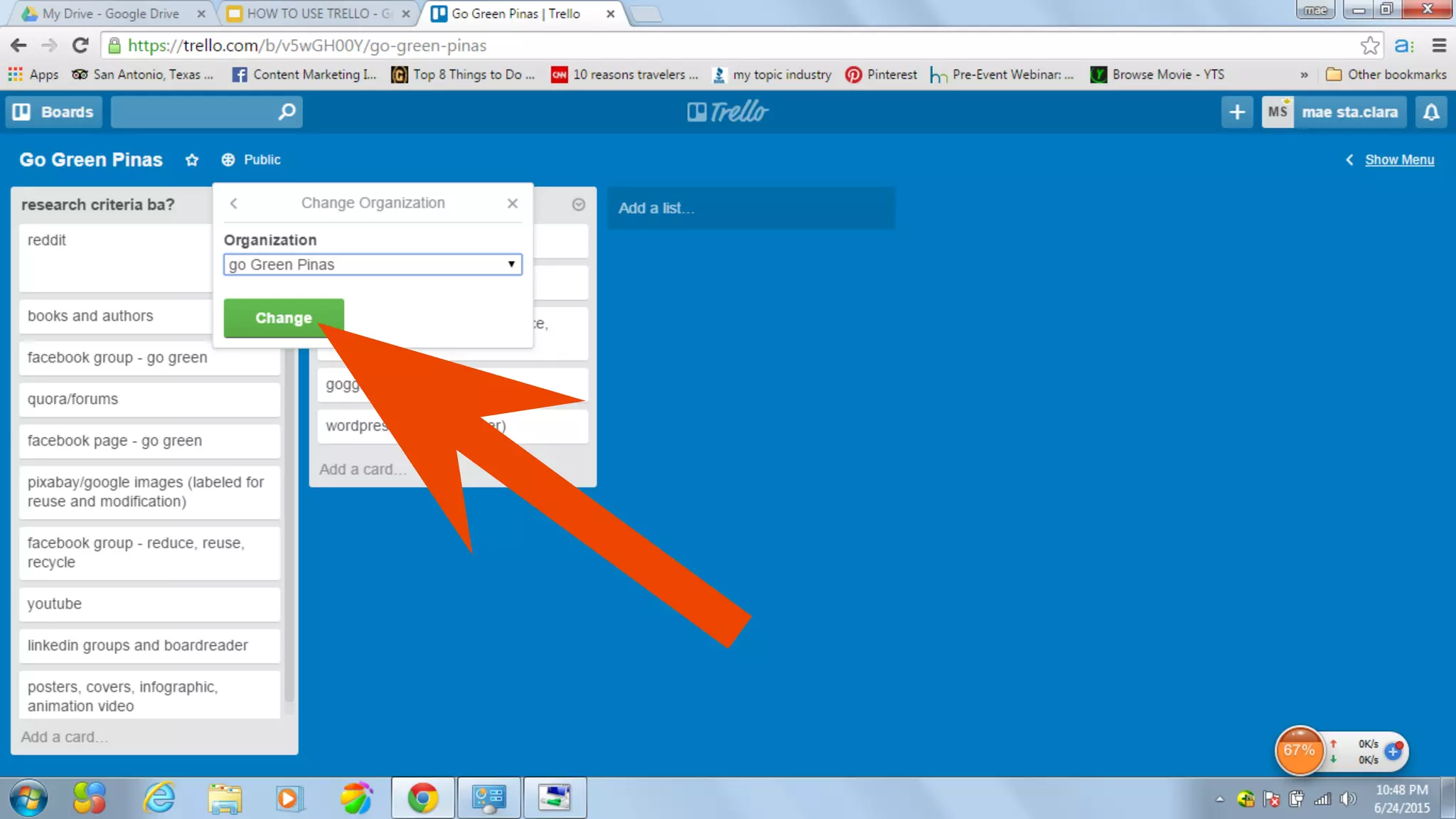
Task: Open the Boards menu button
Action: click(x=54, y=112)
